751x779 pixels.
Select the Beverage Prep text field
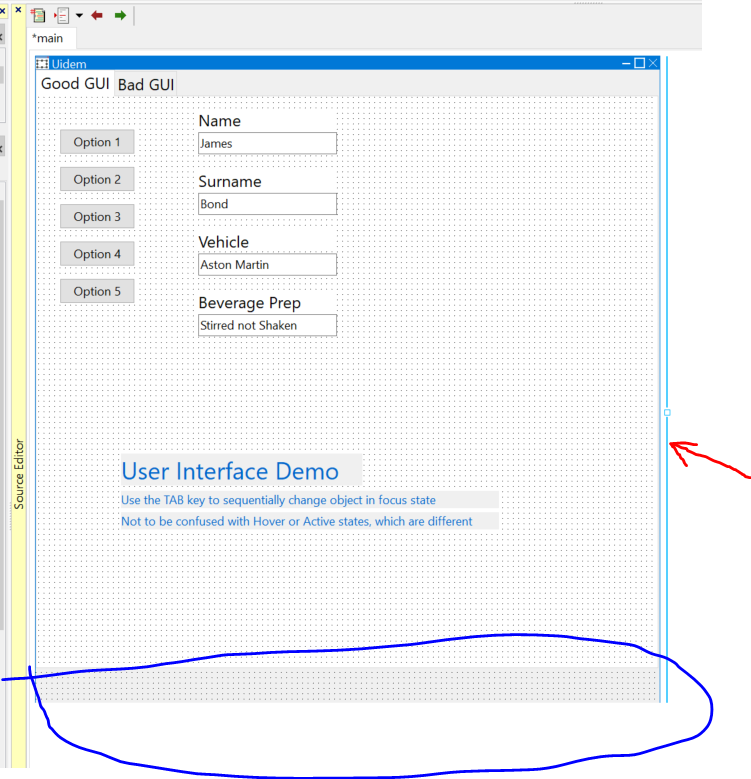click(x=267, y=325)
